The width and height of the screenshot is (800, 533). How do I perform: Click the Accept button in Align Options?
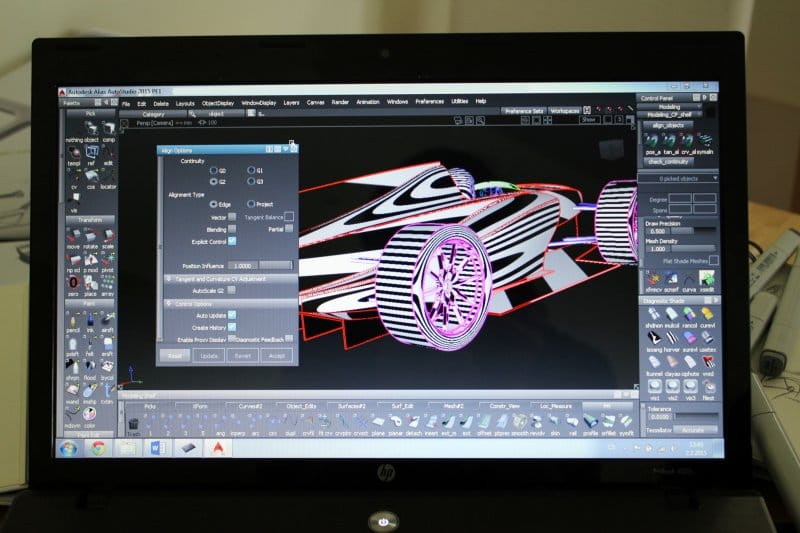pyautogui.click(x=277, y=355)
